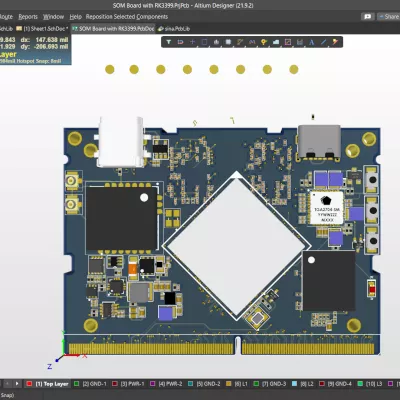This screenshot has width=400, height=400.
Task: Select the GND-1 layer tab
Action: click(x=90, y=384)
